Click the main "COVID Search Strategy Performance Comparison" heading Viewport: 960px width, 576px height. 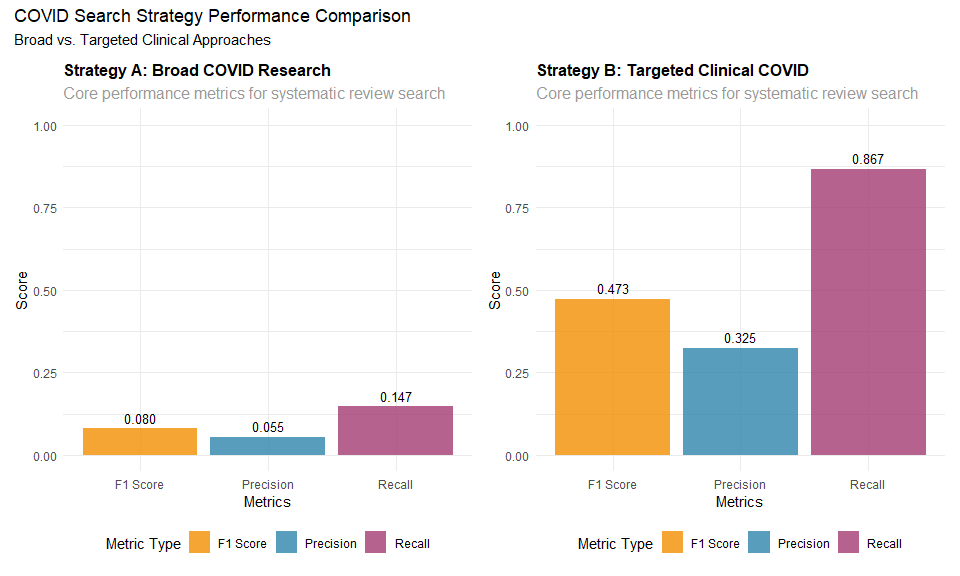[x=212, y=17]
